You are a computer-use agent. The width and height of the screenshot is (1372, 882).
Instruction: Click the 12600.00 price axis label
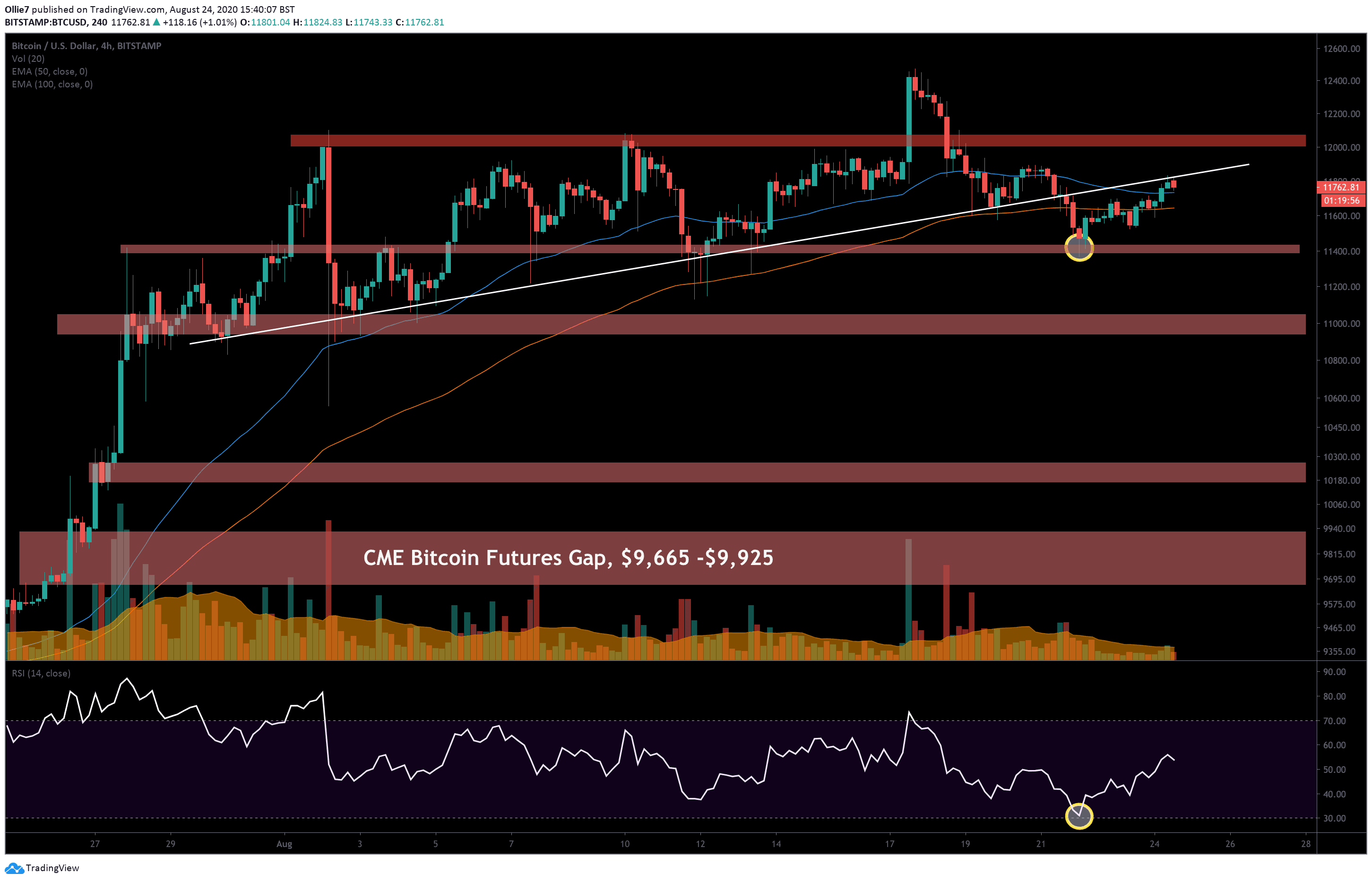tap(1341, 49)
